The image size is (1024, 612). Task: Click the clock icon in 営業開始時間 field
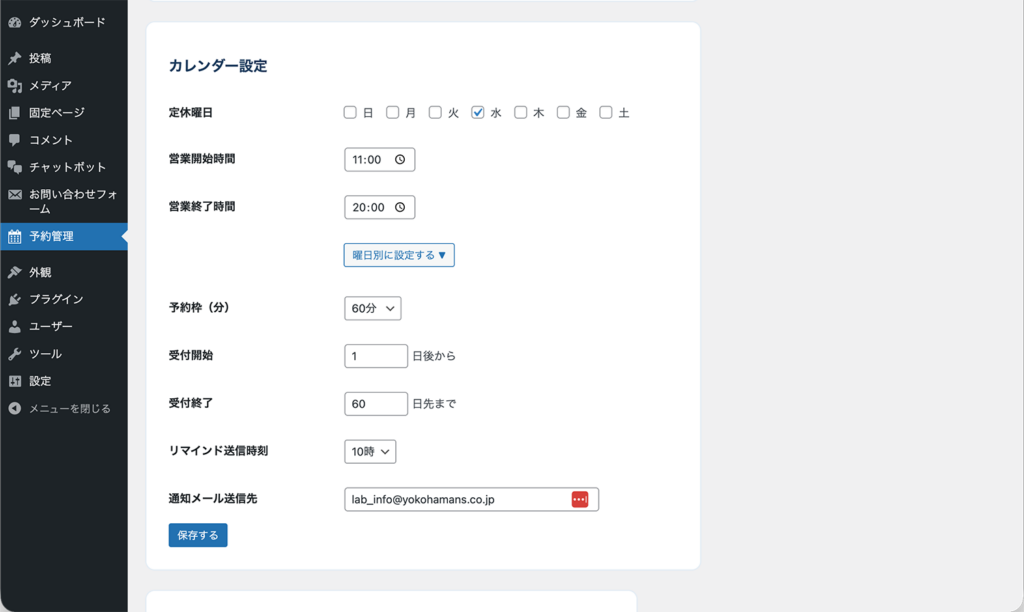pos(400,160)
